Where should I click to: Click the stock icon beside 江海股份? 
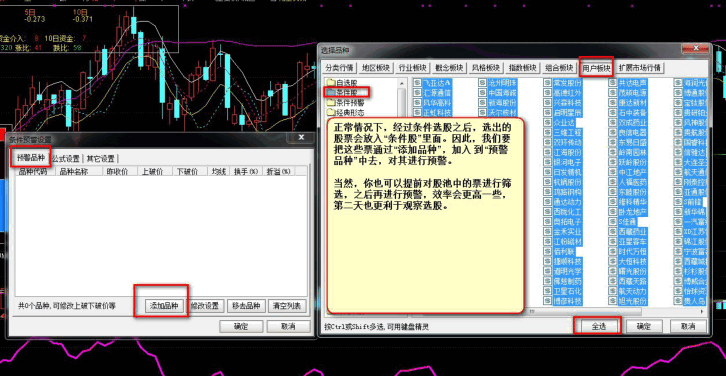pyautogui.click(x=548, y=152)
